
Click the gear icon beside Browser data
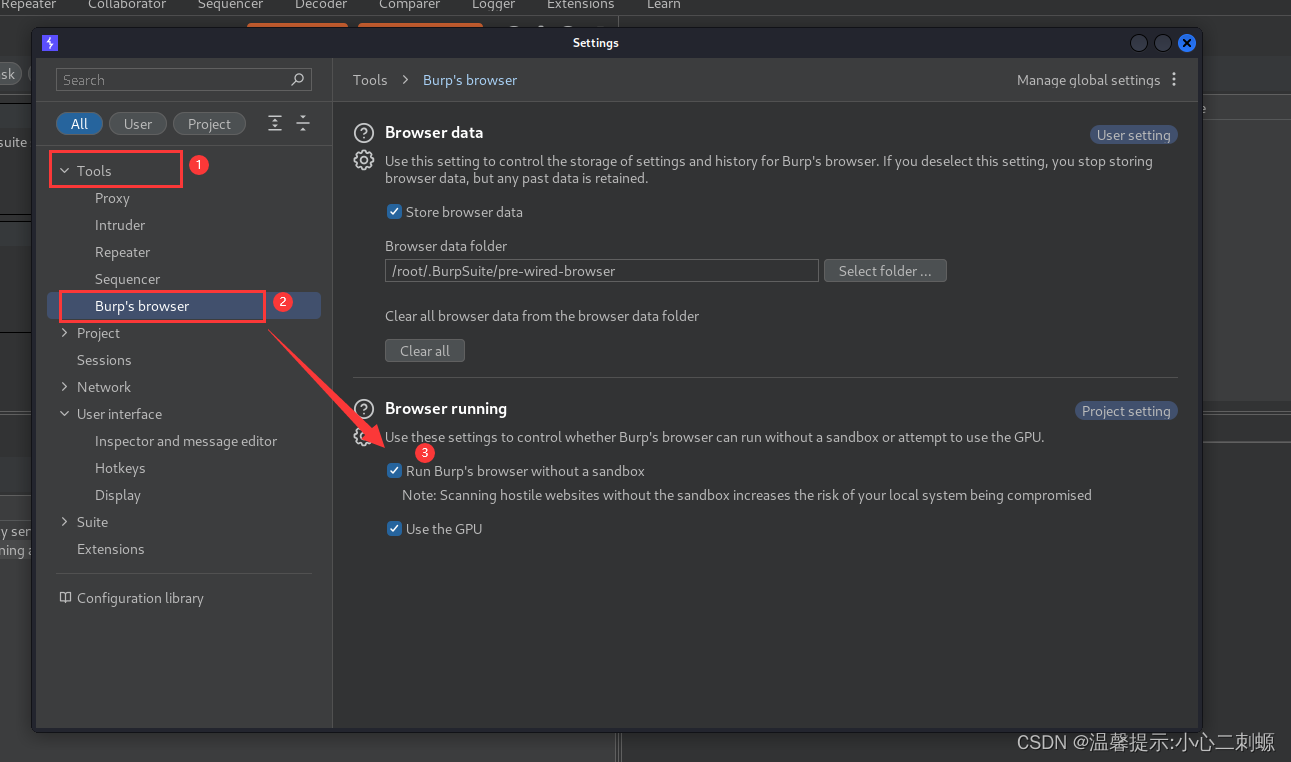364,160
